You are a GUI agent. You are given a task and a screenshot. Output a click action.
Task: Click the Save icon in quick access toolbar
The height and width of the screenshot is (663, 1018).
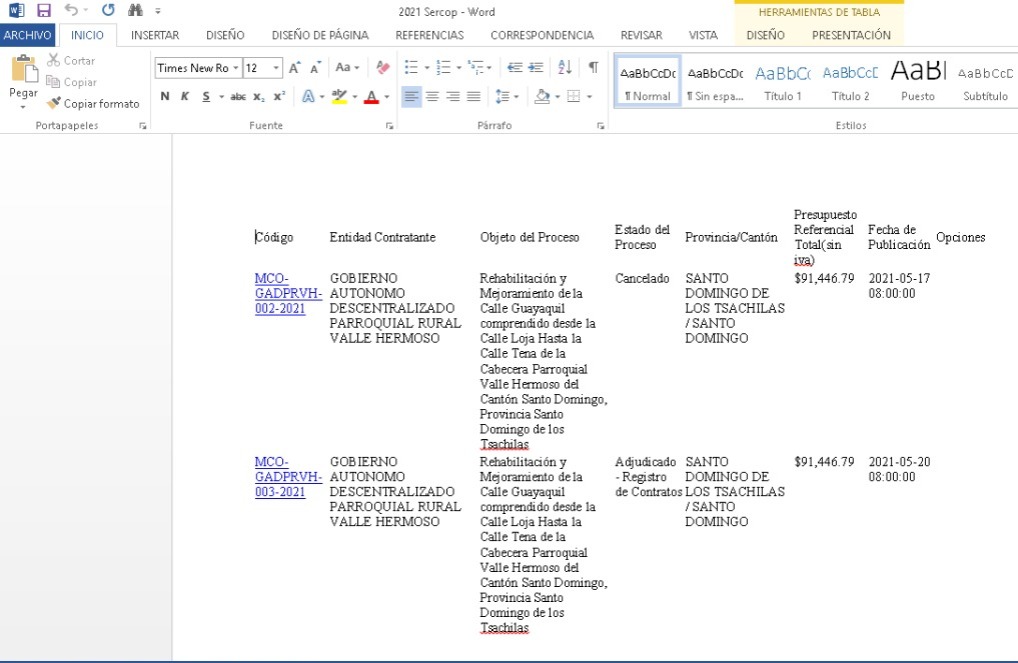tap(43, 11)
